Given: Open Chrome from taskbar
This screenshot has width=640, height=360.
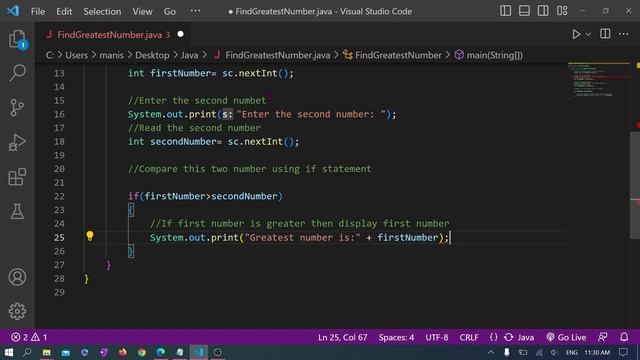Looking at the screenshot, I should [x=142, y=352].
